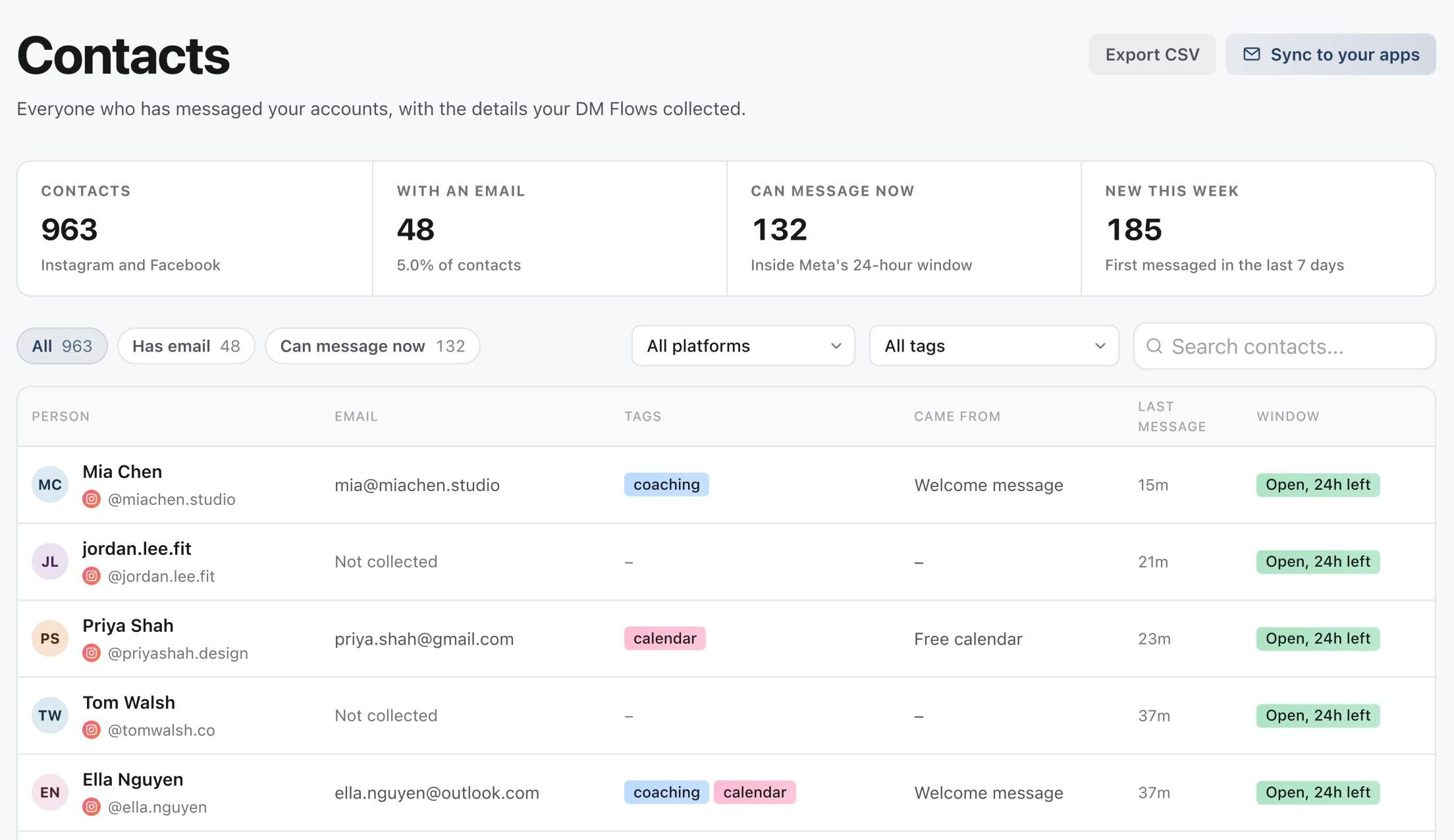Click Welcome message in Mia Chen row
The image size is (1454, 840).
tap(988, 485)
